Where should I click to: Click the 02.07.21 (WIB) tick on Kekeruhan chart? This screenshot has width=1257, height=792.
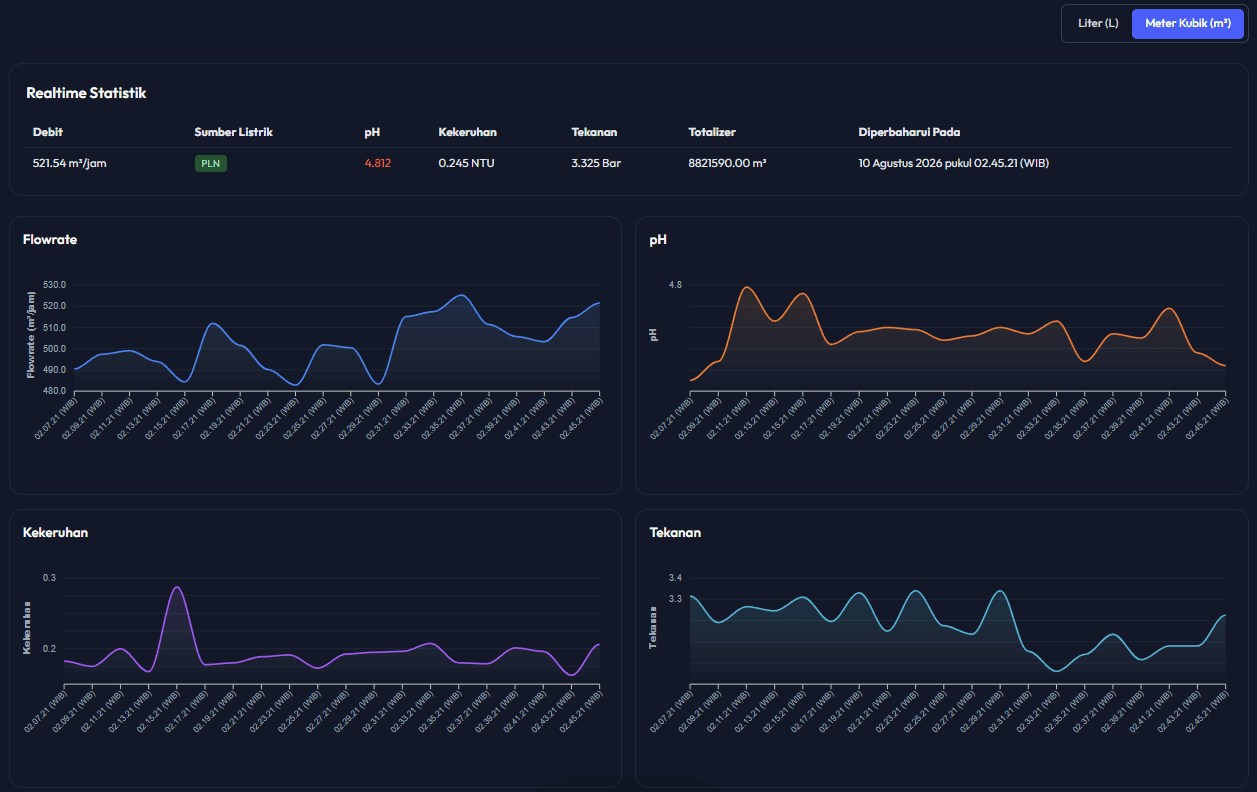pyautogui.click(x=46, y=713)
